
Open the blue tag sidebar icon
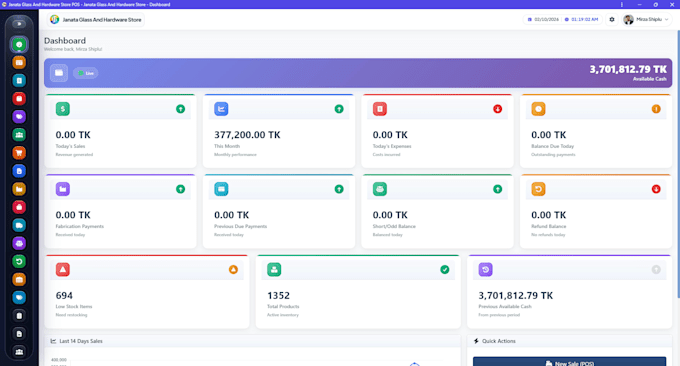(19, 297)
